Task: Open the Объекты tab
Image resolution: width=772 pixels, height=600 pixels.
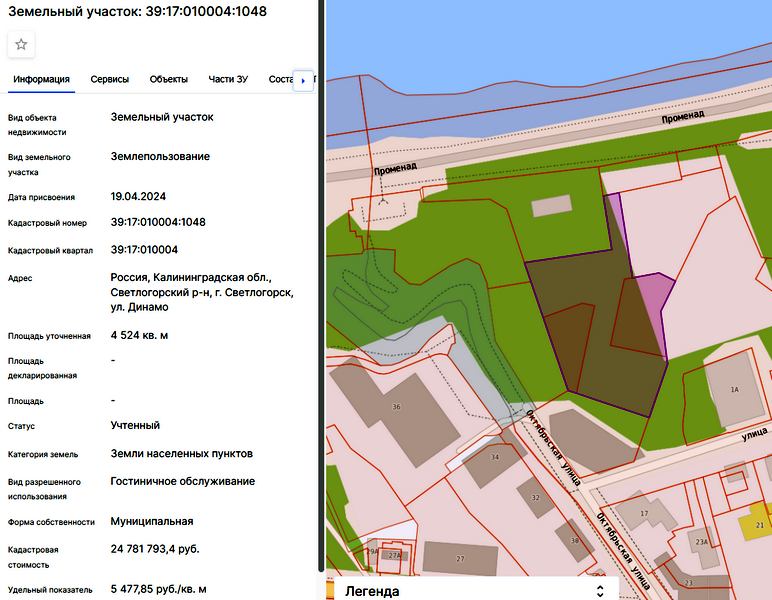Action: [169, 79]
